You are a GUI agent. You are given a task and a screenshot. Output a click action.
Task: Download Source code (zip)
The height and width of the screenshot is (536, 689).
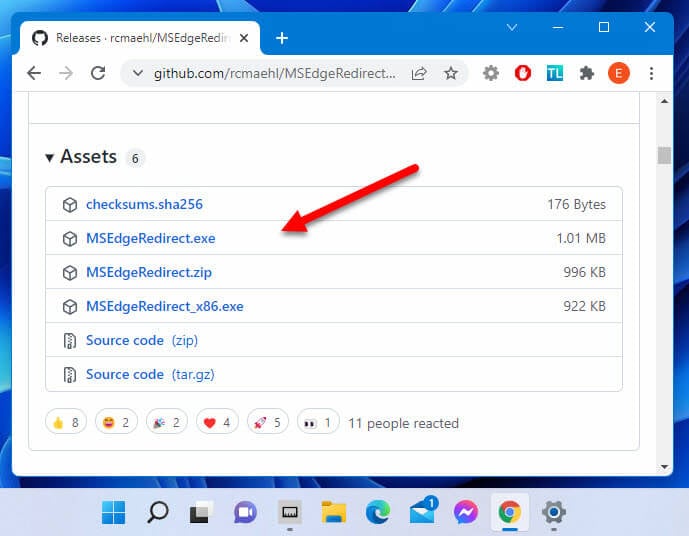click(x=142, y=340)
